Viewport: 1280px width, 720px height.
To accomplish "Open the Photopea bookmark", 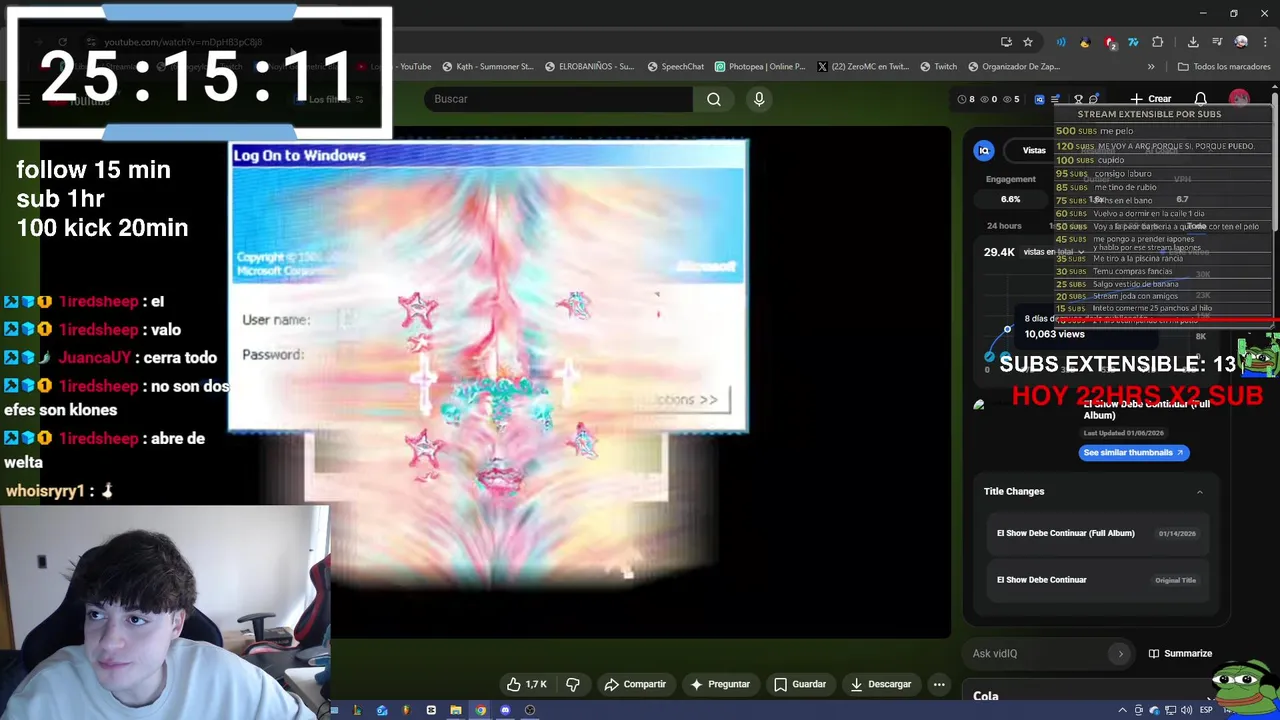I will click(x=760, y=67).
